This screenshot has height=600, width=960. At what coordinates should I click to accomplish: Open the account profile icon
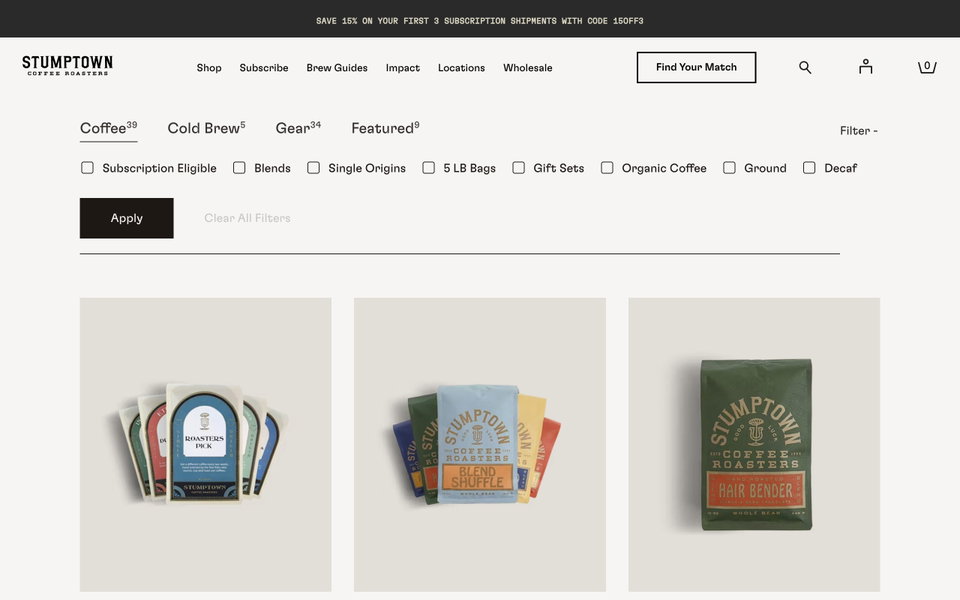(x=865, y=67)
